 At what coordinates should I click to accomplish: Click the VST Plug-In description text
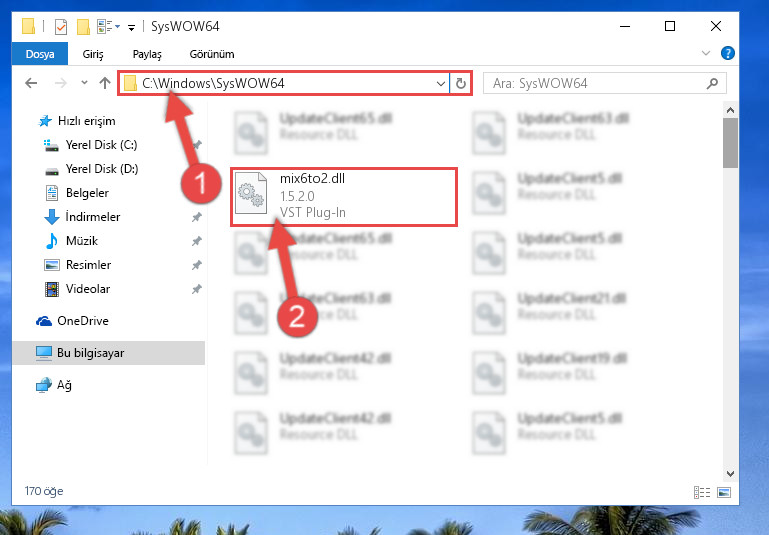313,212
